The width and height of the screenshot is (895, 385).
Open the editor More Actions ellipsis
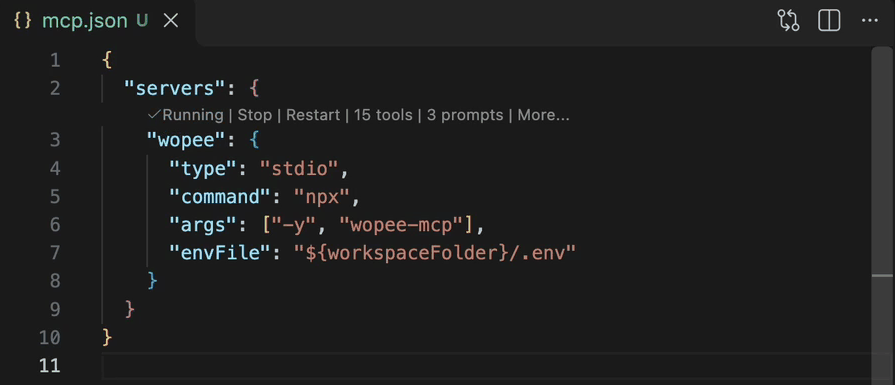pos(869,21)
